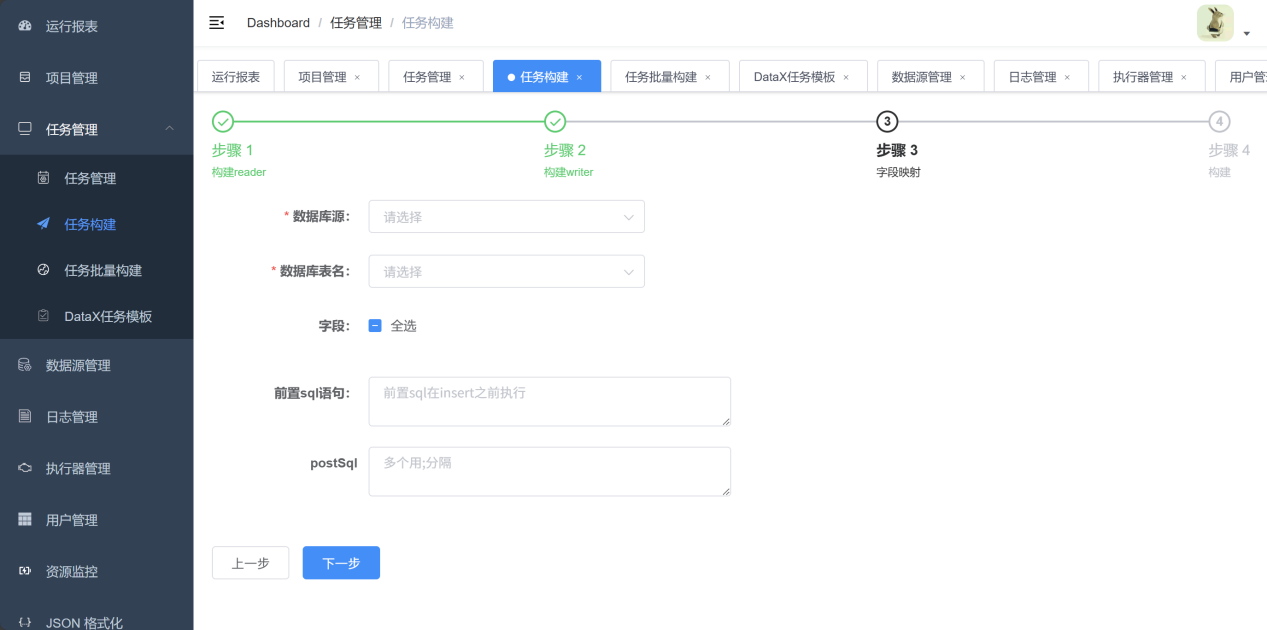Image resolution: width=1267 pixels, height=630 pixels.
Task: Click the 执行器管理 sidebar icon
Action: pyautogui.click(x=25, y=468)
